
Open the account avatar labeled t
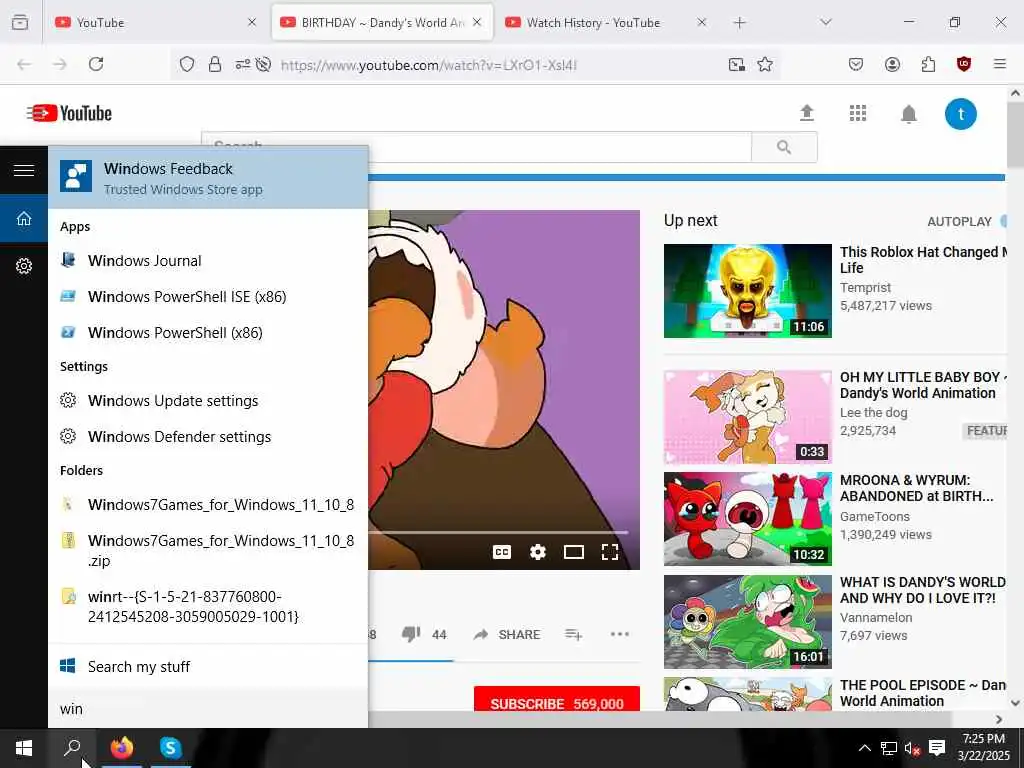961,114
